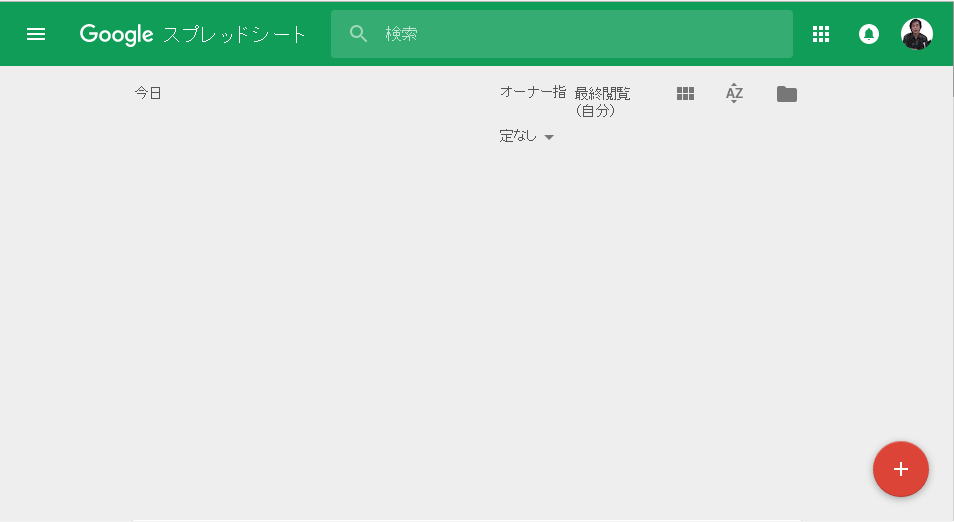Image resolution: width=954 pixels, height=522 pixels.
Task: Click the search magnifier icon
Action: pyautogui.click(x=358, y=34)
